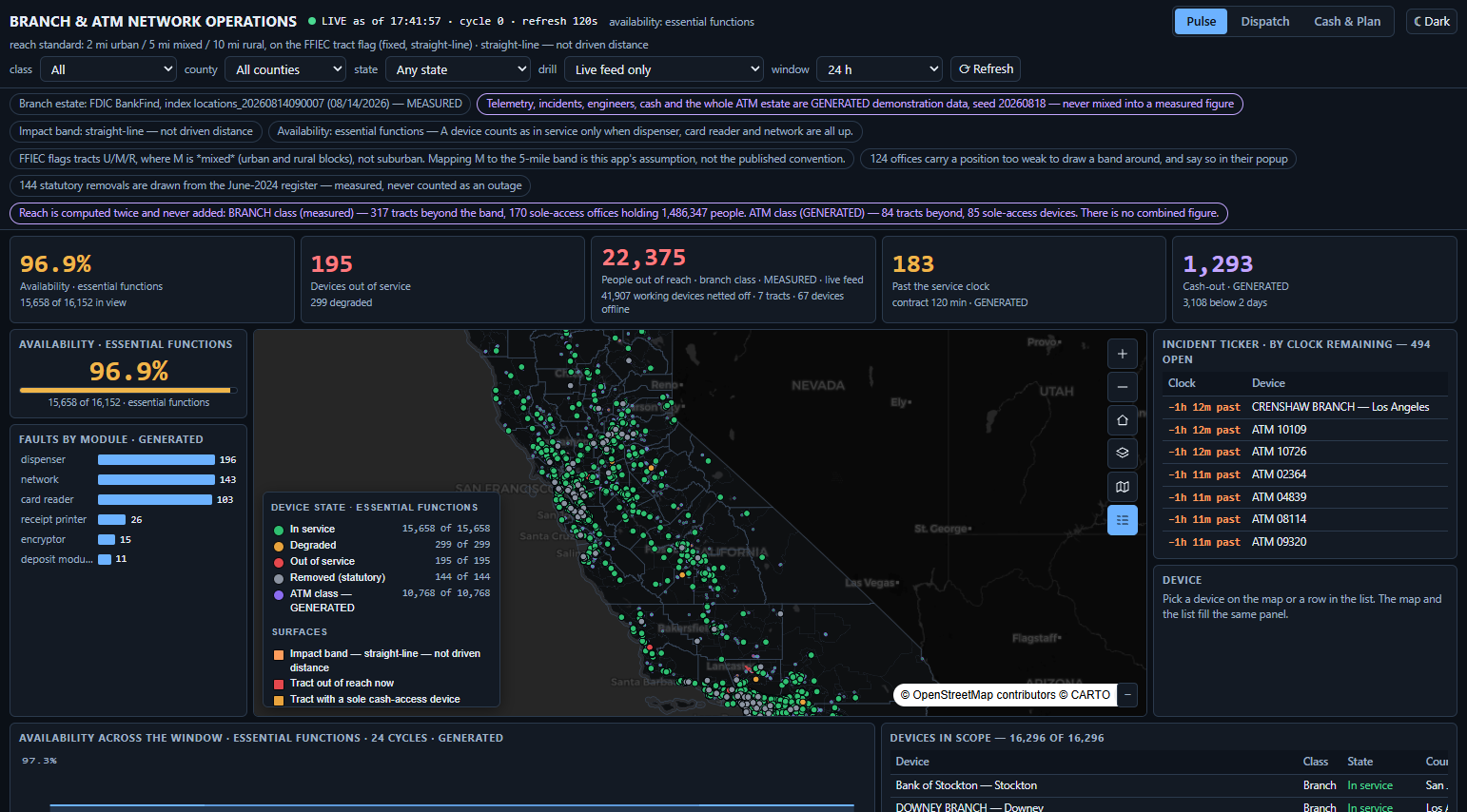This screenshot has height=812, width=1467.
Task: Click the gray Removed (statutory) legend dot
Action: (x=279, y=578)
